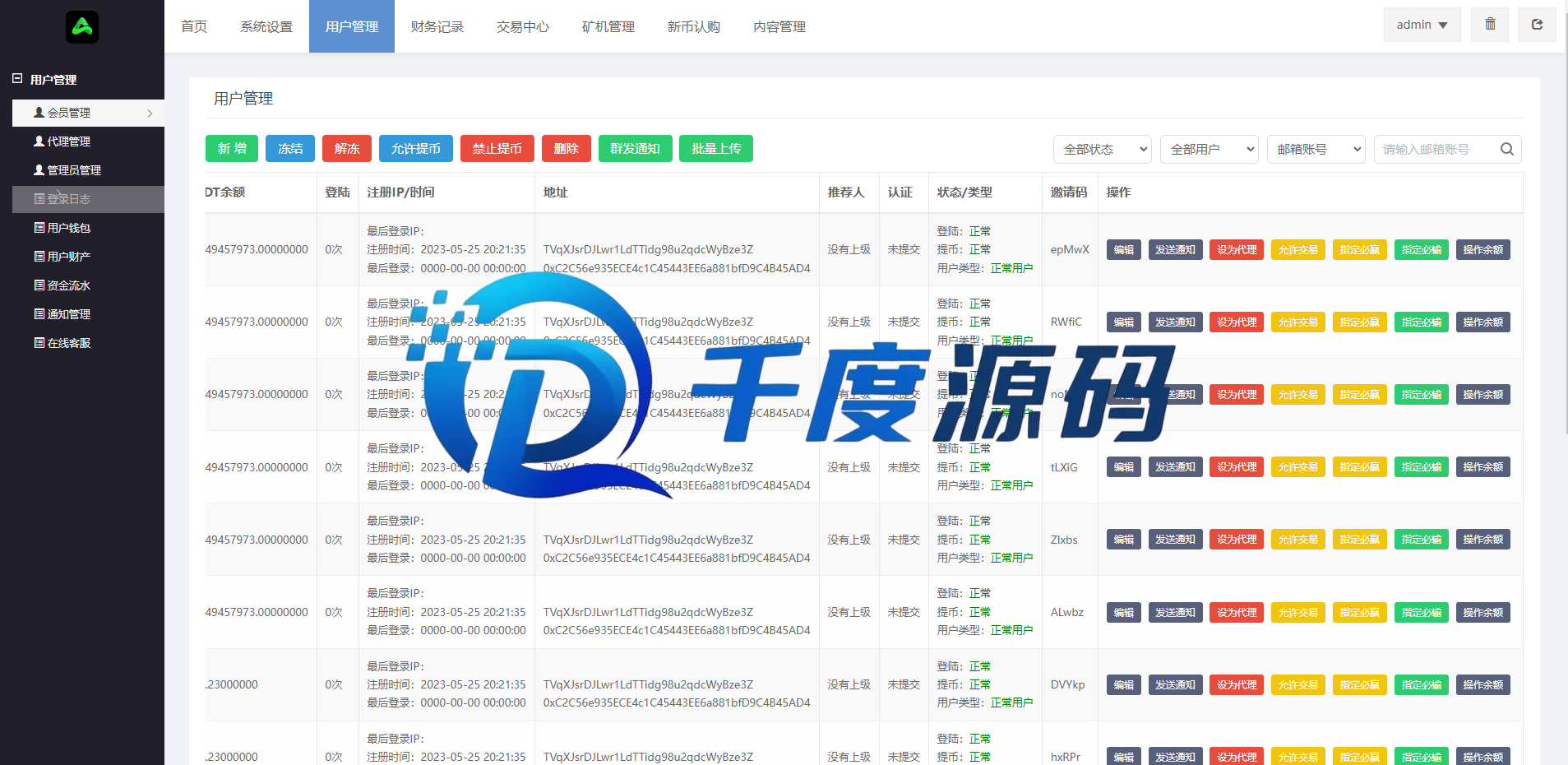Viewport: 1568px width, 765px height.
Task: Click 允许交易 in the tLXiG row
Action: pyautogui.click(x=1298, y=467)
